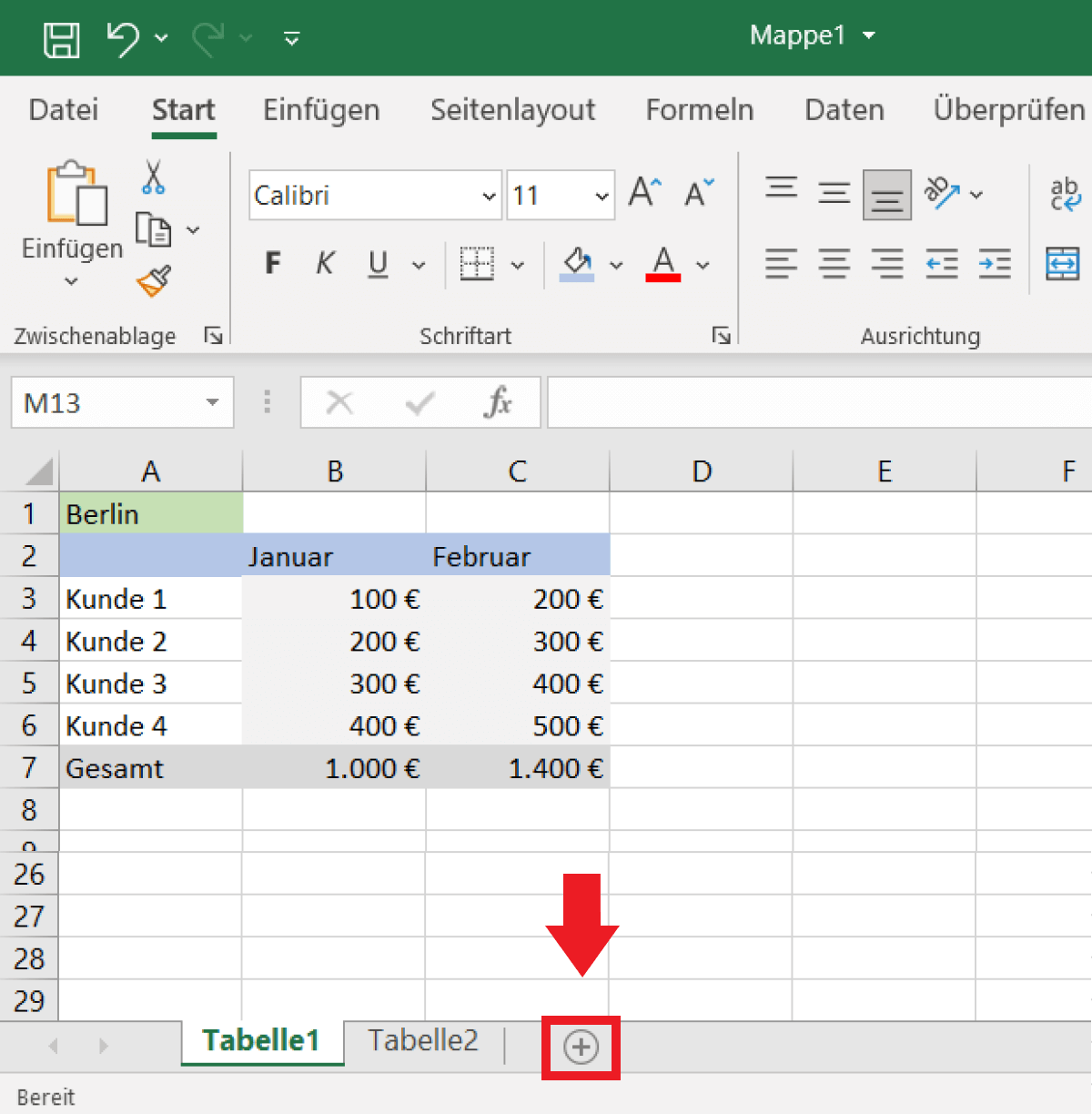Click the Save icon in the title bar
Screen dimensions: 1092x1114
pos(62,39)
